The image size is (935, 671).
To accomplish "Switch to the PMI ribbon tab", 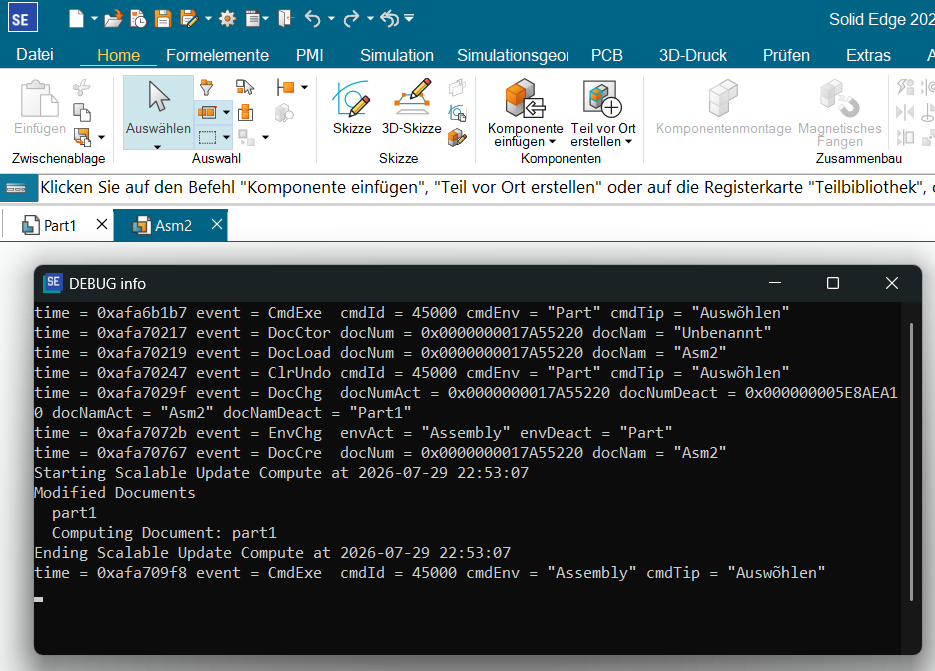I will click(309, 55).
